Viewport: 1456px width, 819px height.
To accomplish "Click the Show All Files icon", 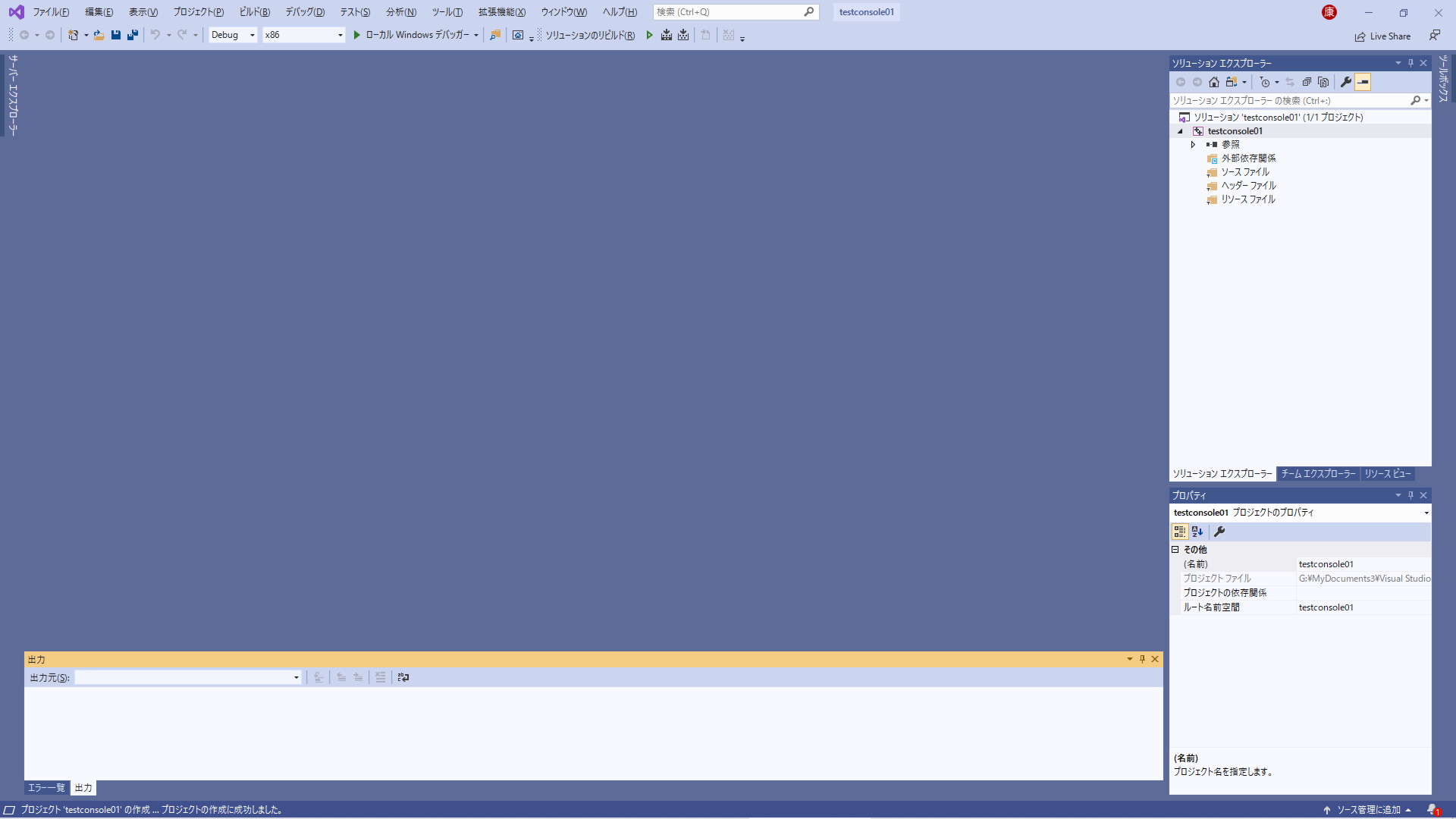I will click(x=1323, y=82).
